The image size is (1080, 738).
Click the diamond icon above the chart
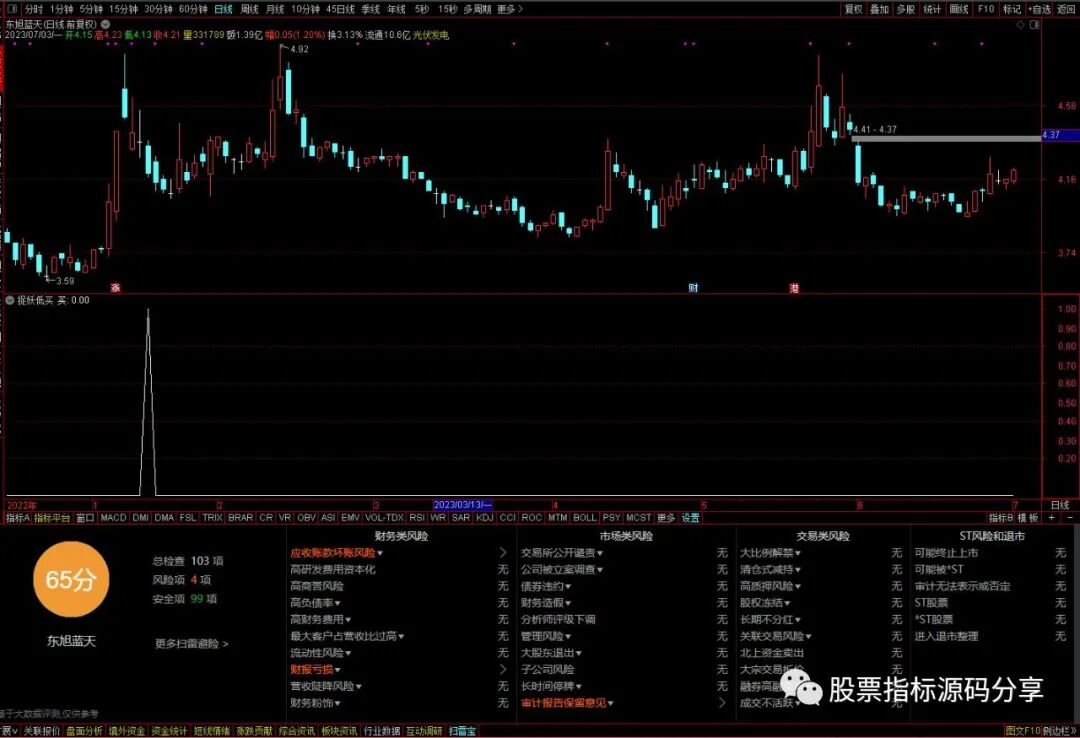click(x=1020, y=24)
